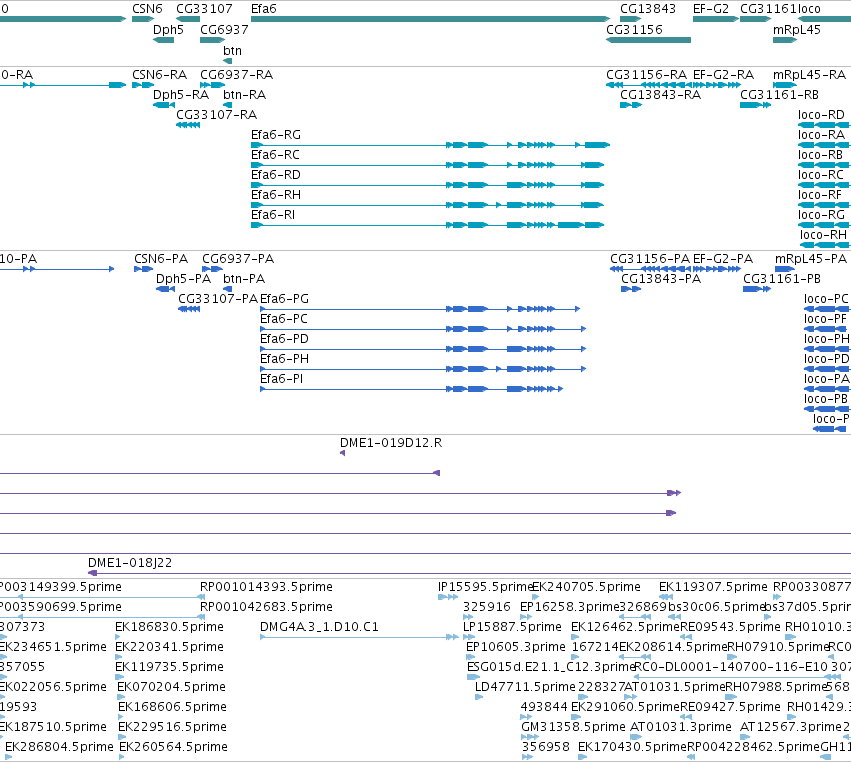Viewport: 851px width, 762px height.
Task: Click EST EK070204.5prime
Action: tap(172, 687)
